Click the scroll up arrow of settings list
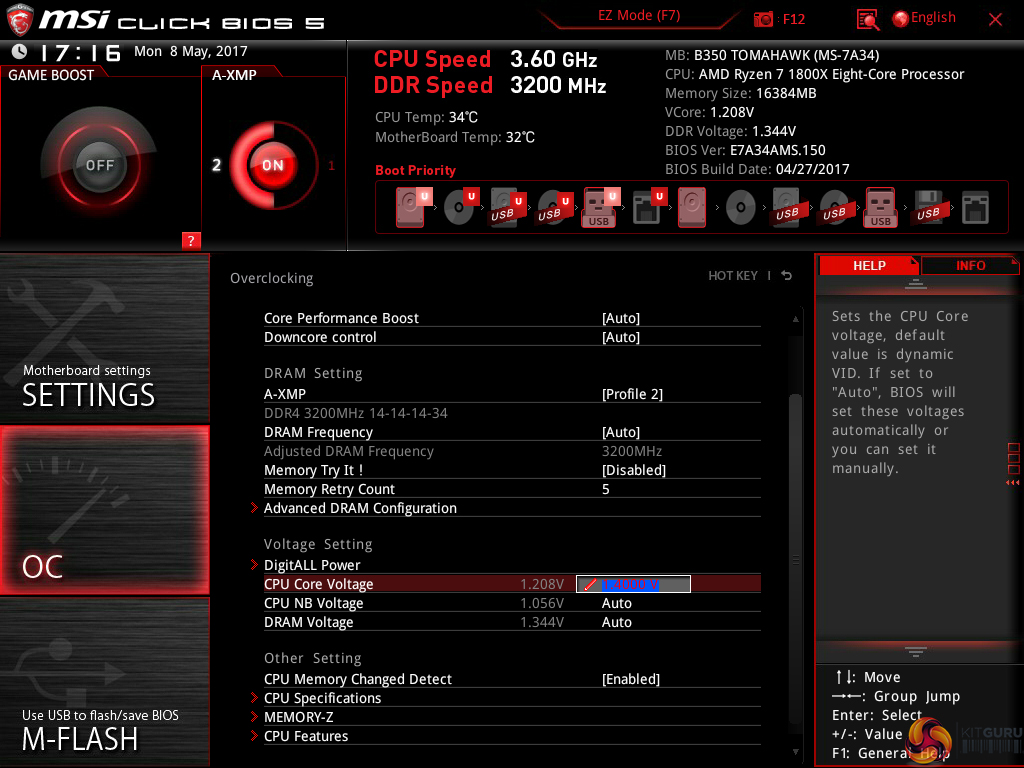The height and width of the screenshot is (768, 1024). click(x=795, y=319)
